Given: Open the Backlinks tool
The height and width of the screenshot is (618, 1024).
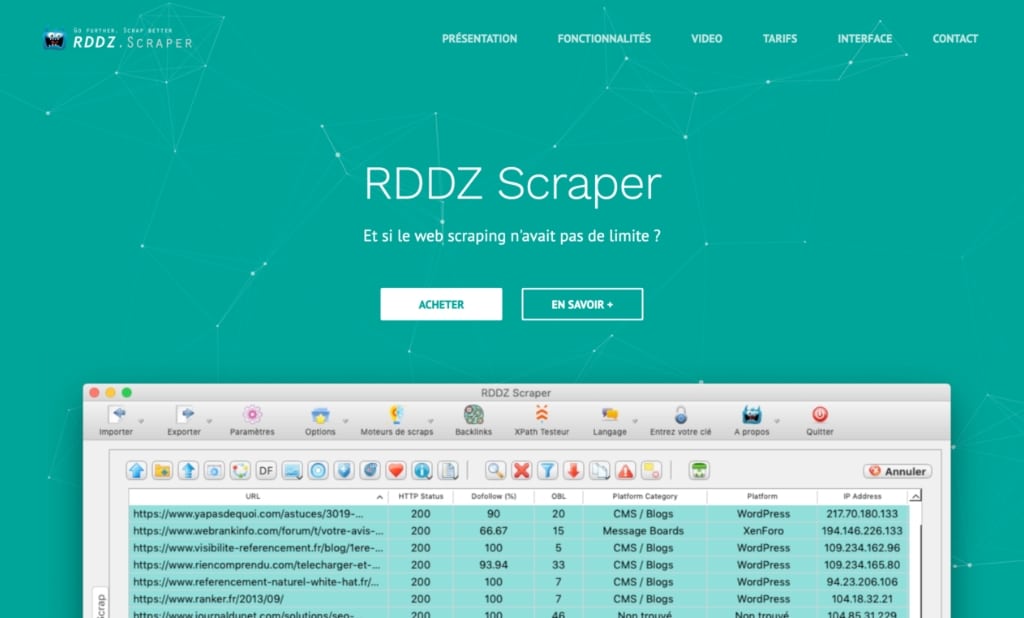Looking at the screenshot, I should click(x=473, y=415).
